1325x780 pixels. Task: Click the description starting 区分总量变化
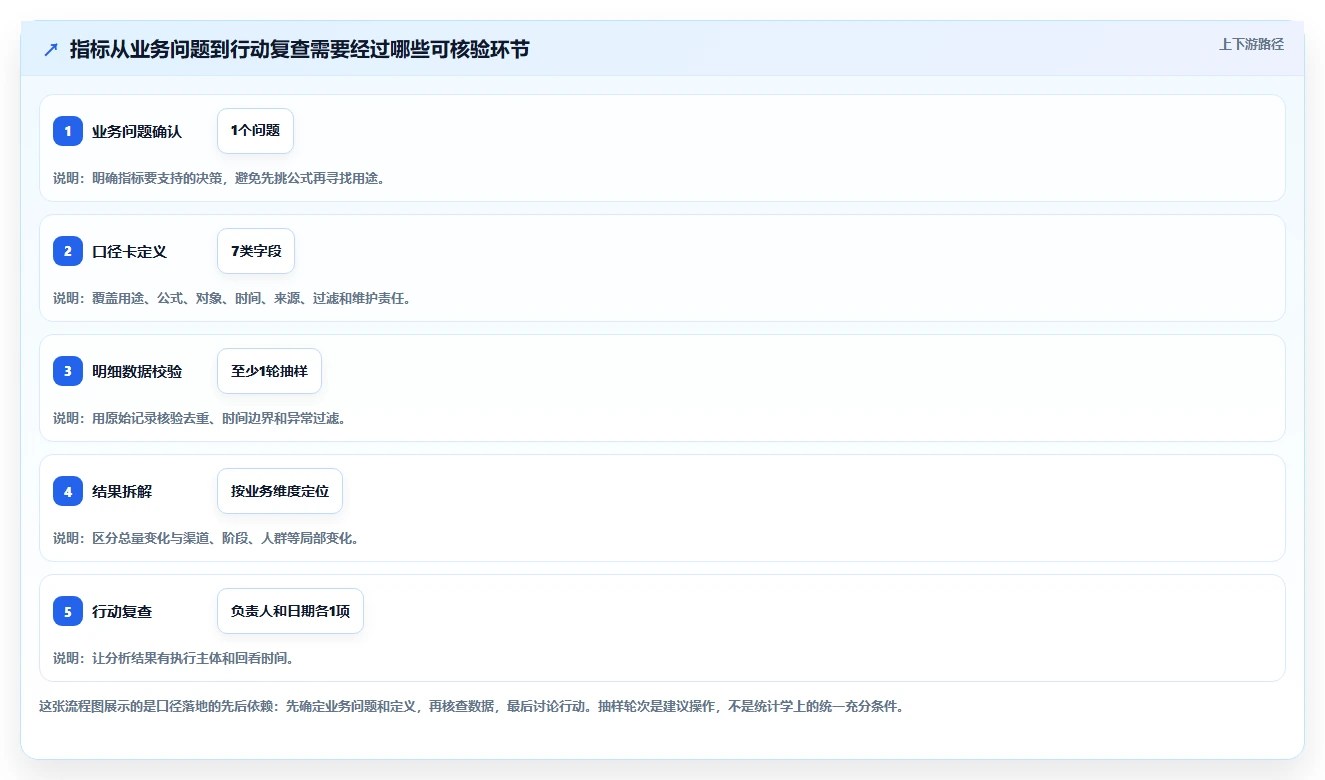pos(206,538)
